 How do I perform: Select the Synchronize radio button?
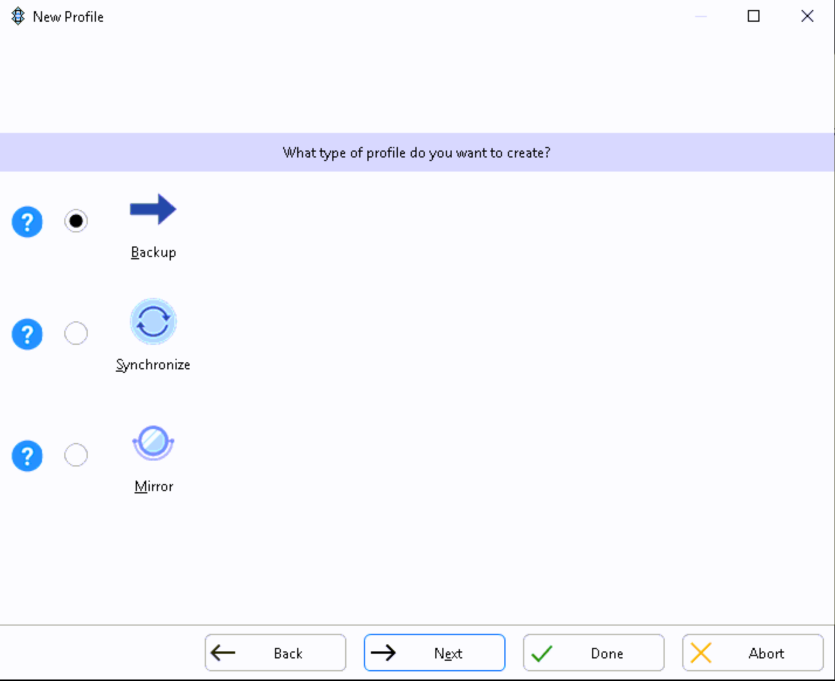(76, 333)
